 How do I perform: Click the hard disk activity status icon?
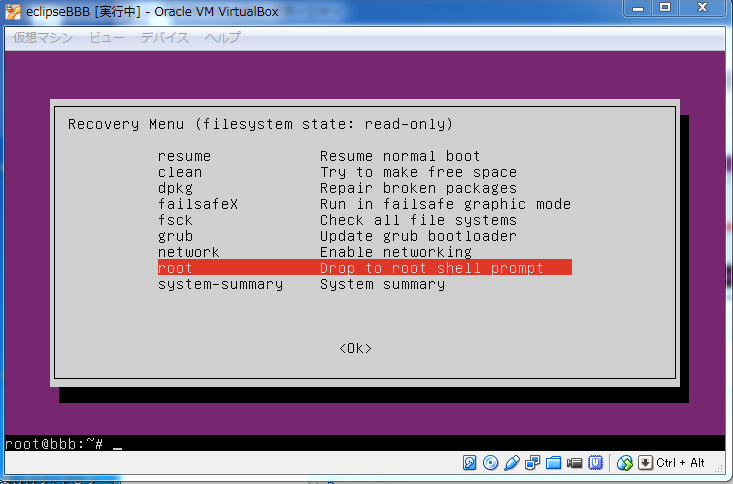coord(469,463)
